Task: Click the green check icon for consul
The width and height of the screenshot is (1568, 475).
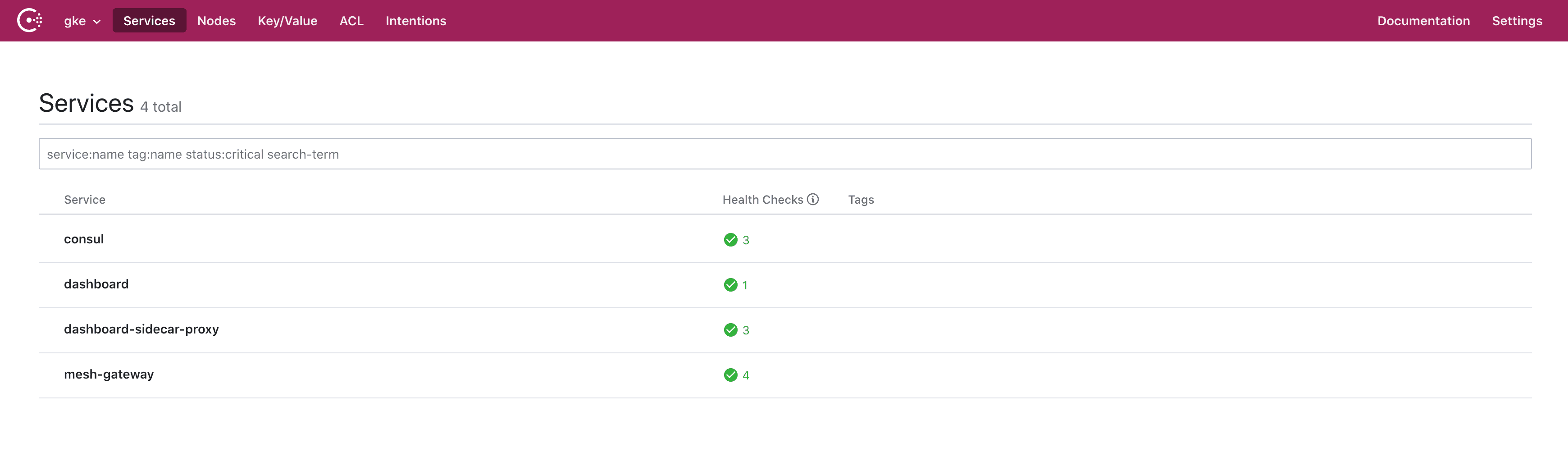Action: point(730,240)
